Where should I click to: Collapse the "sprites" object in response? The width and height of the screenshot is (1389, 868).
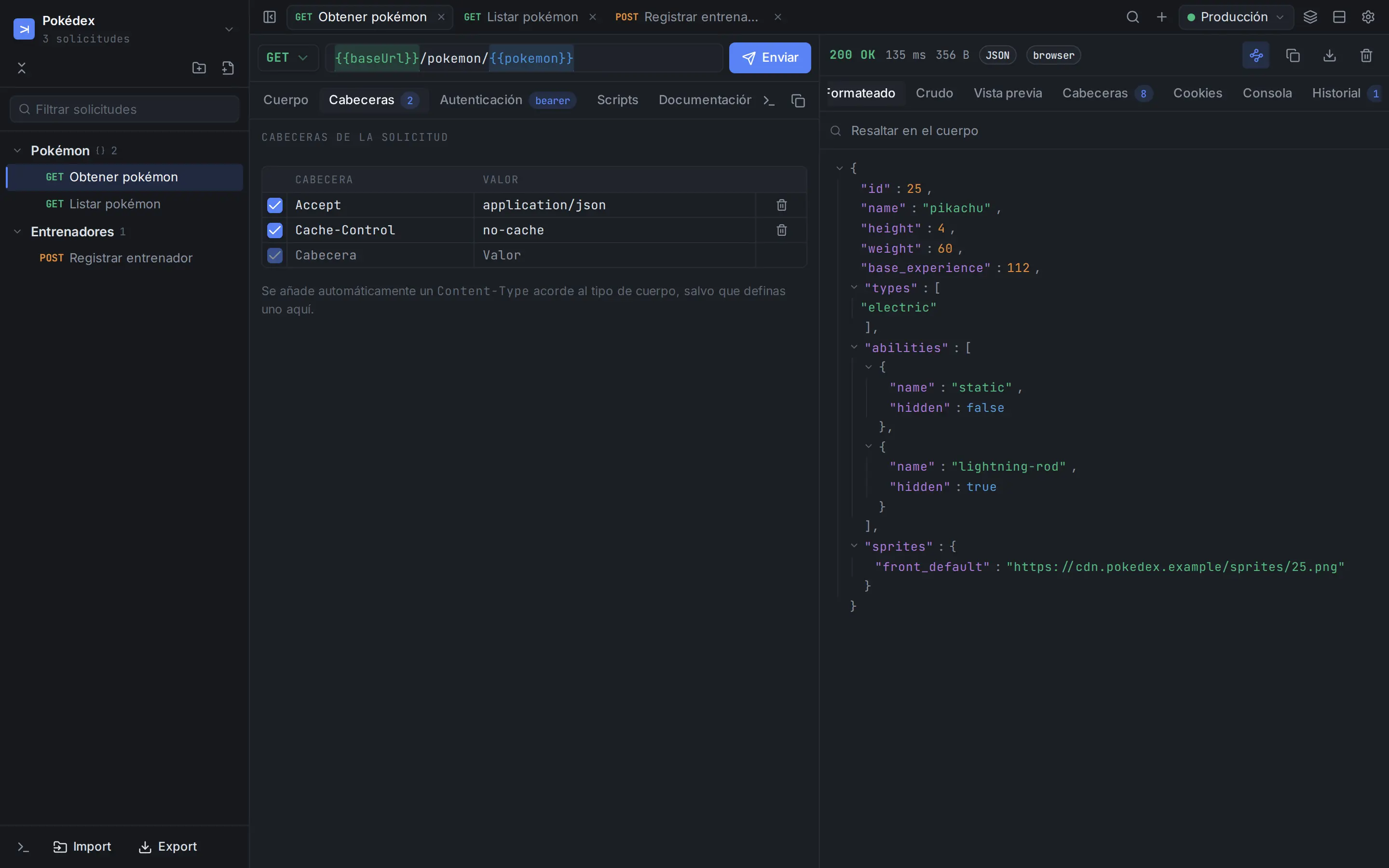point(854,546)
